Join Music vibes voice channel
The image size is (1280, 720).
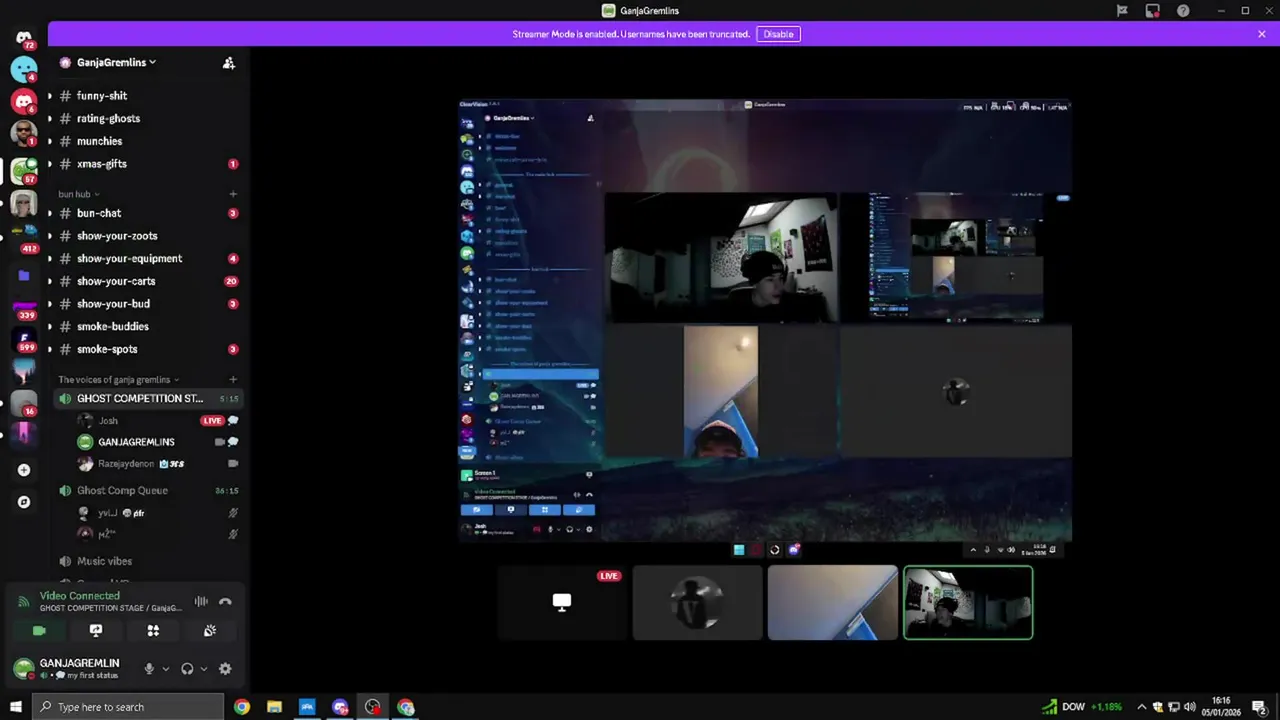coord(146,562)
